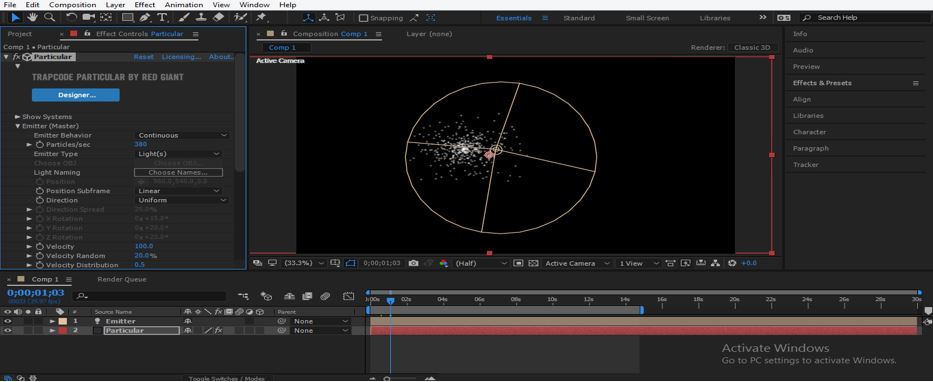The height and width of the screenshot is (382, 933).
Task: Click Particular layer red label swatch
Action: point(62,330)
